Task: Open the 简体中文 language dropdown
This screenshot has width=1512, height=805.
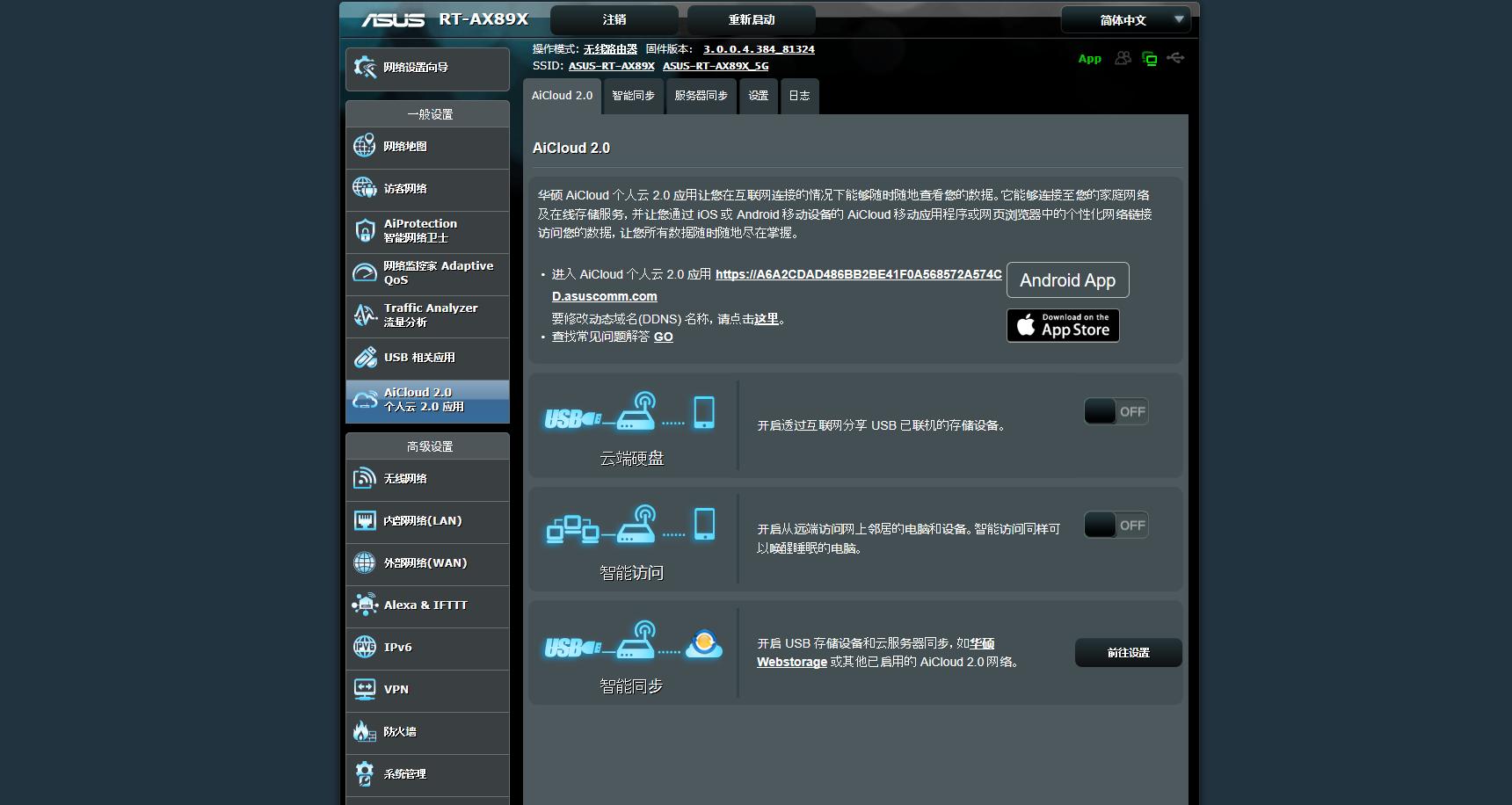Action: coord(1125,19)
